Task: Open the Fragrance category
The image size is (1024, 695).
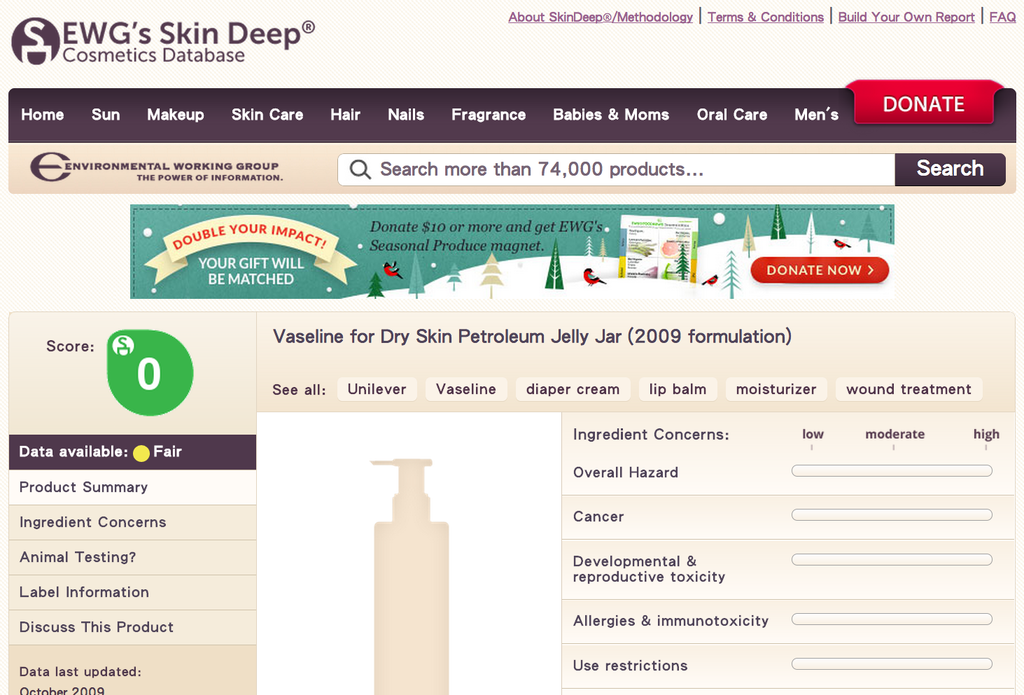Action: pyautogui.click(x=488, y=115)
